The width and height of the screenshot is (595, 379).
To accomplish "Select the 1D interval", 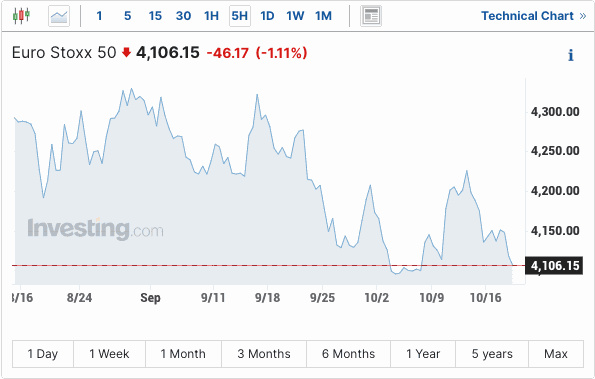I will coord(267,16).
